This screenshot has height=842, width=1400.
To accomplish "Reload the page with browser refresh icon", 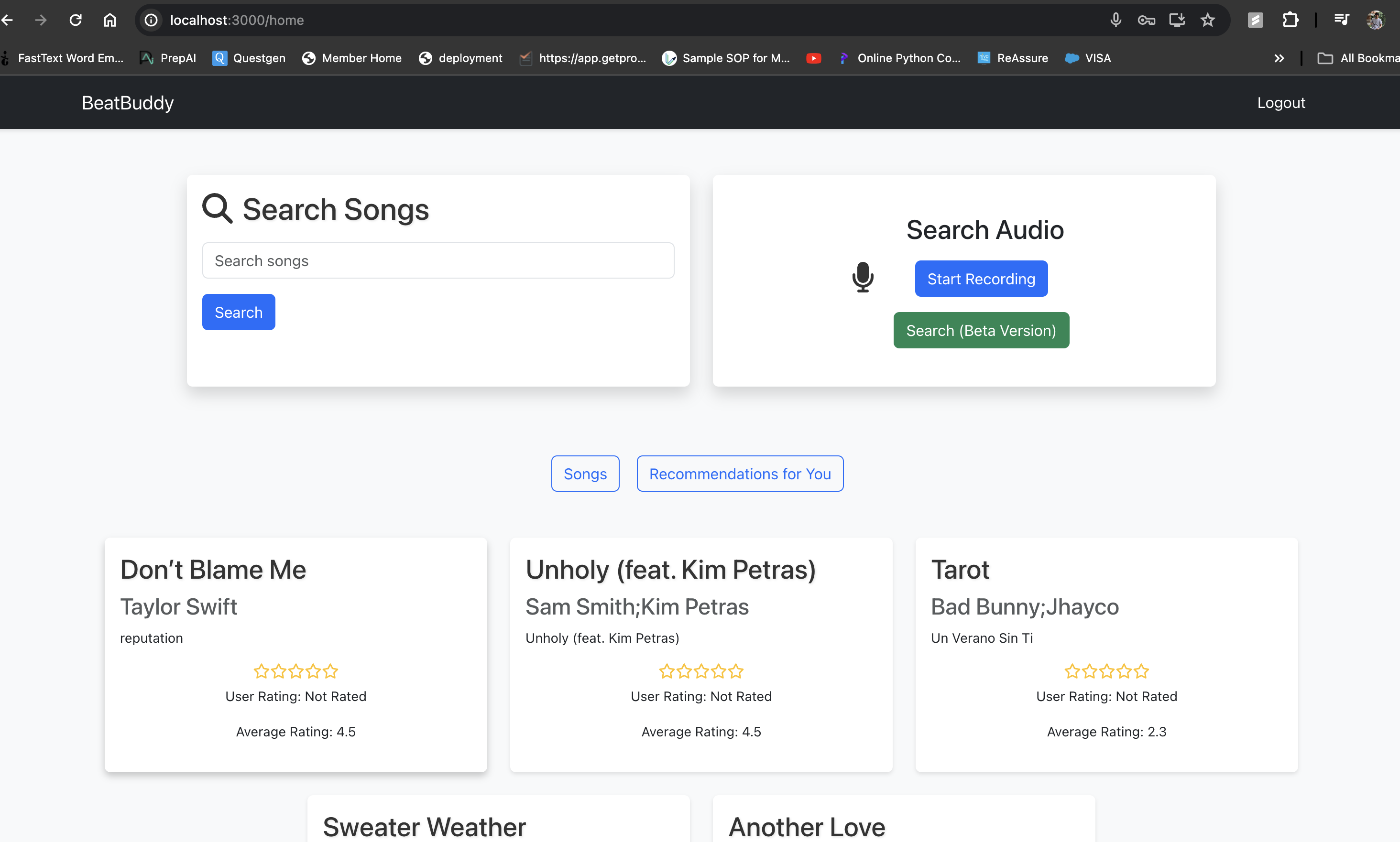I will pyautogui.click(x=76, y=21).
